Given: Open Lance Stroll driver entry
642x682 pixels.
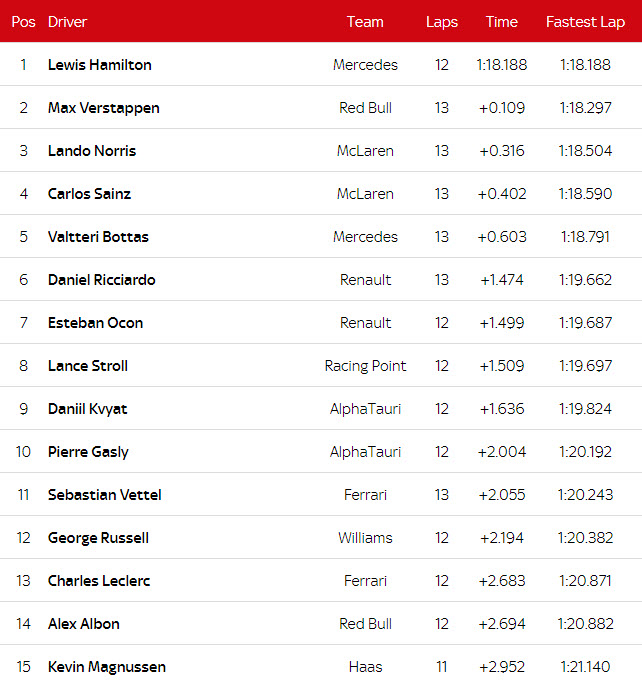Looking at the screenshot, I should coord(88,366).
